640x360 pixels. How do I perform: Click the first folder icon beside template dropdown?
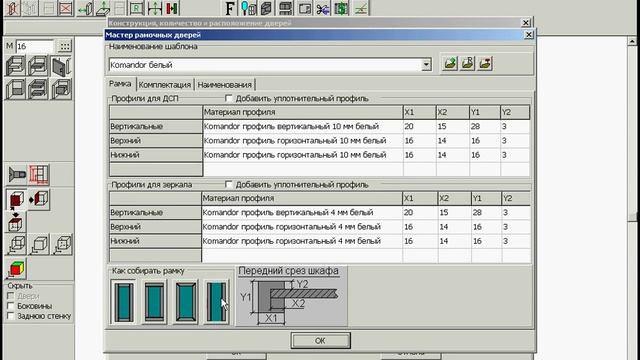pos(450,63)
